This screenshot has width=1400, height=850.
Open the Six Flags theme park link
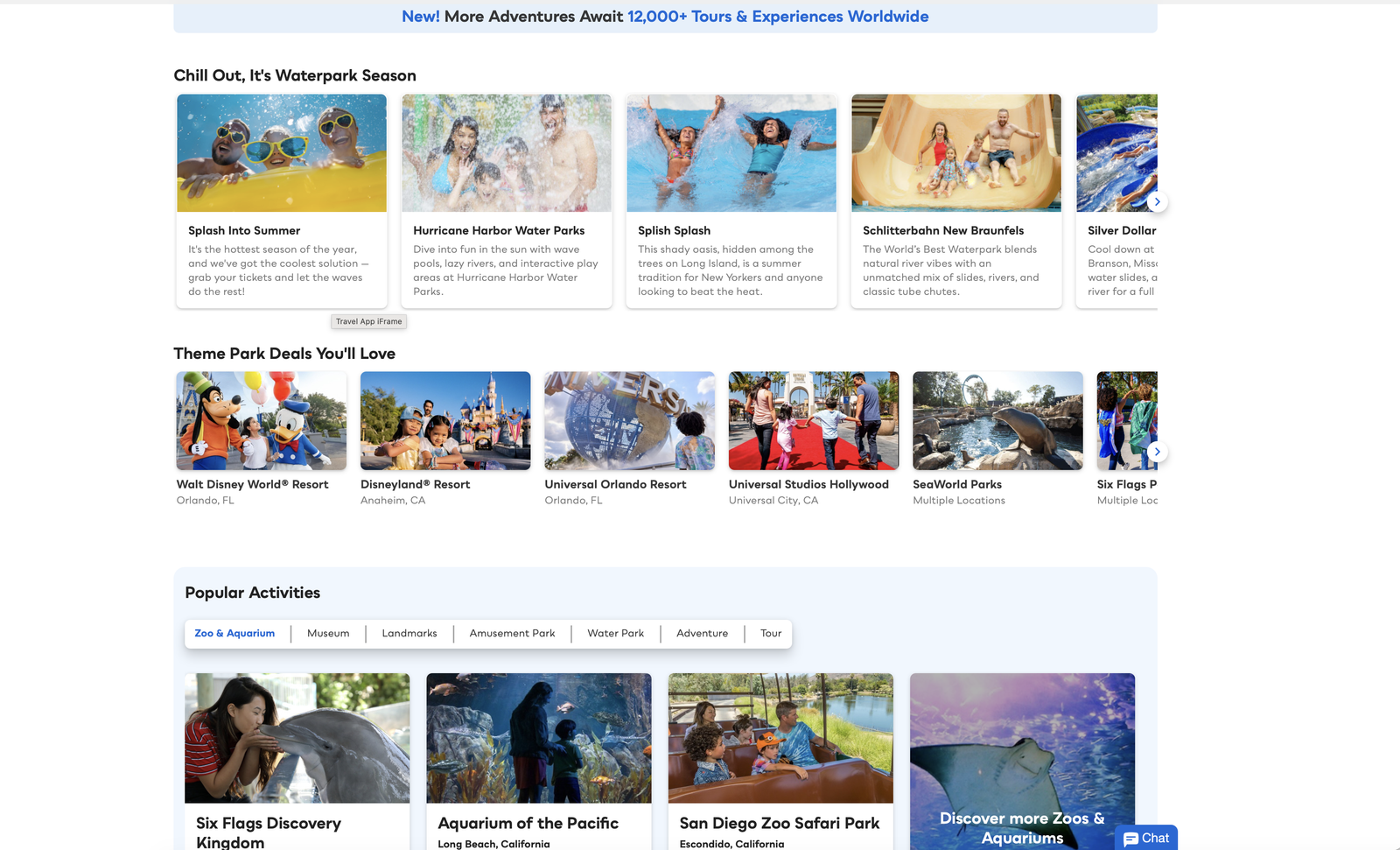click(1127, 485)
